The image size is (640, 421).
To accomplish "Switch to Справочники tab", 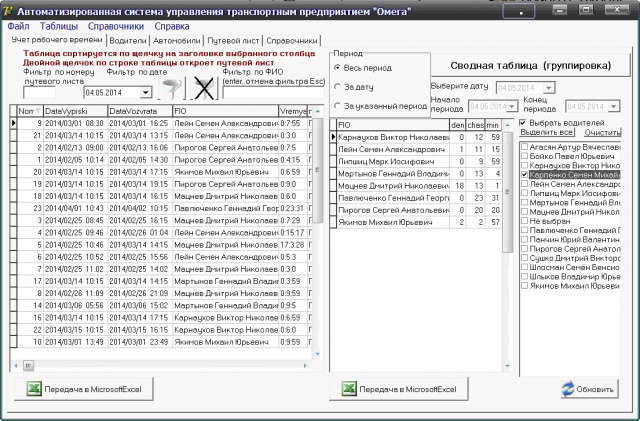I will [x=291, y=40].
